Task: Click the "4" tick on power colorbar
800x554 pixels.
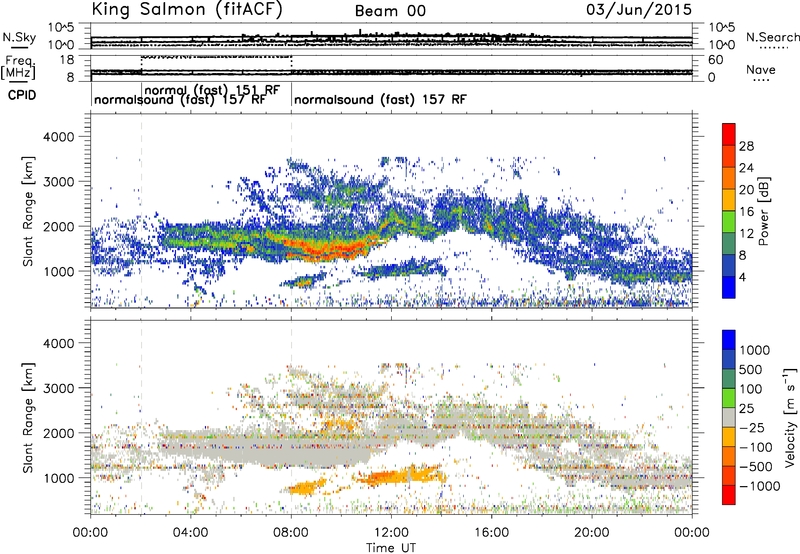Action: (x=742, y=278)
